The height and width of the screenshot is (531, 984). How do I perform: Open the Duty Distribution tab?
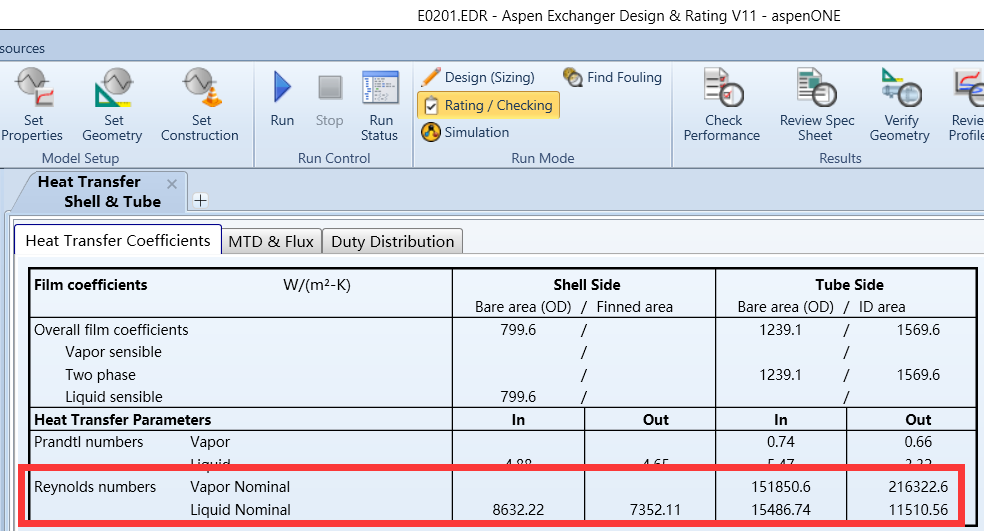[x=392, y=241]
